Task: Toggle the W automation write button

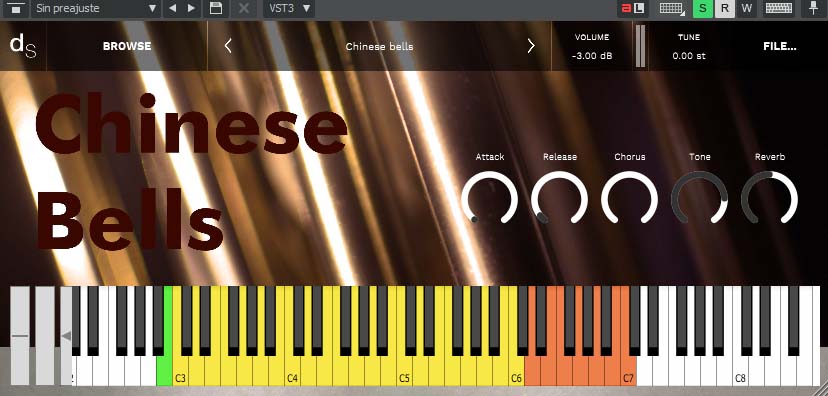Action: [746, 8]
